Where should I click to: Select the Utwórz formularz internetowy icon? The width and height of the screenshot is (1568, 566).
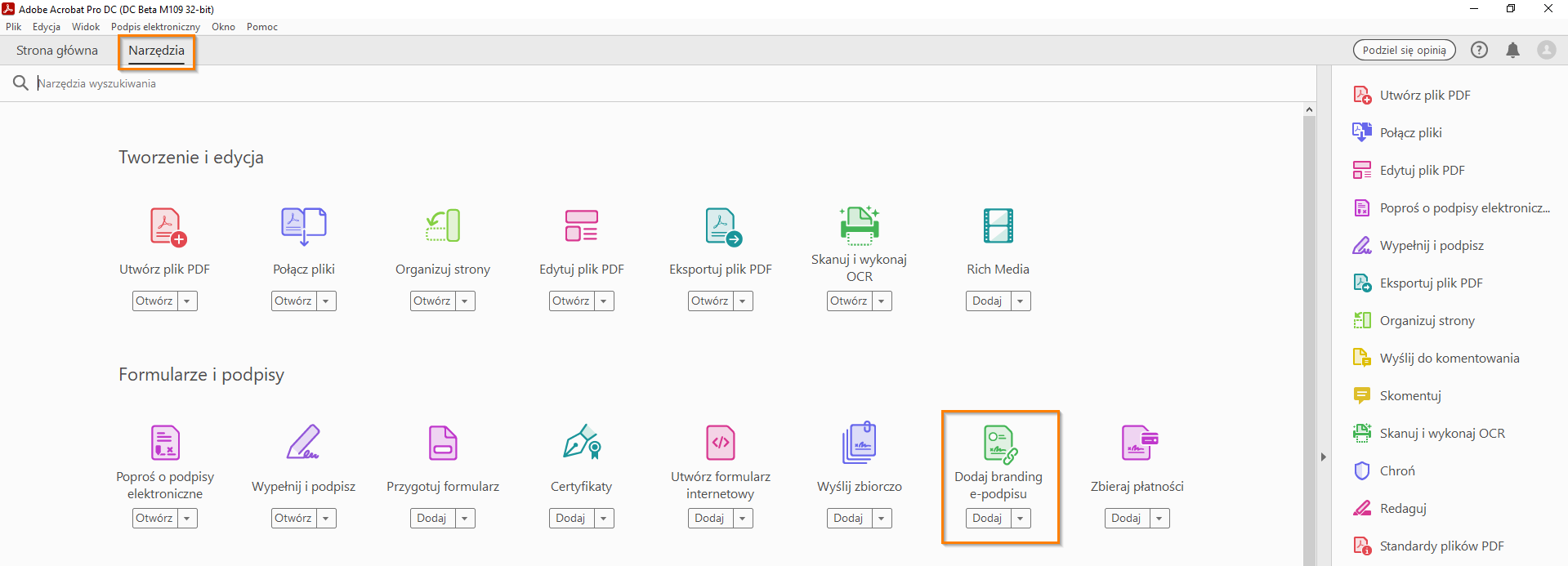click(x=721, y=443)
